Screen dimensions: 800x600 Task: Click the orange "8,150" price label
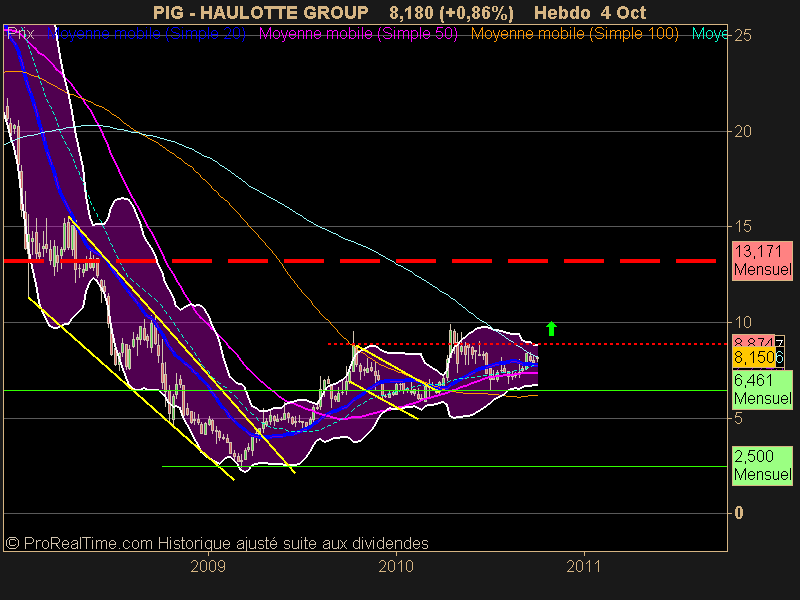pos(754,357)
